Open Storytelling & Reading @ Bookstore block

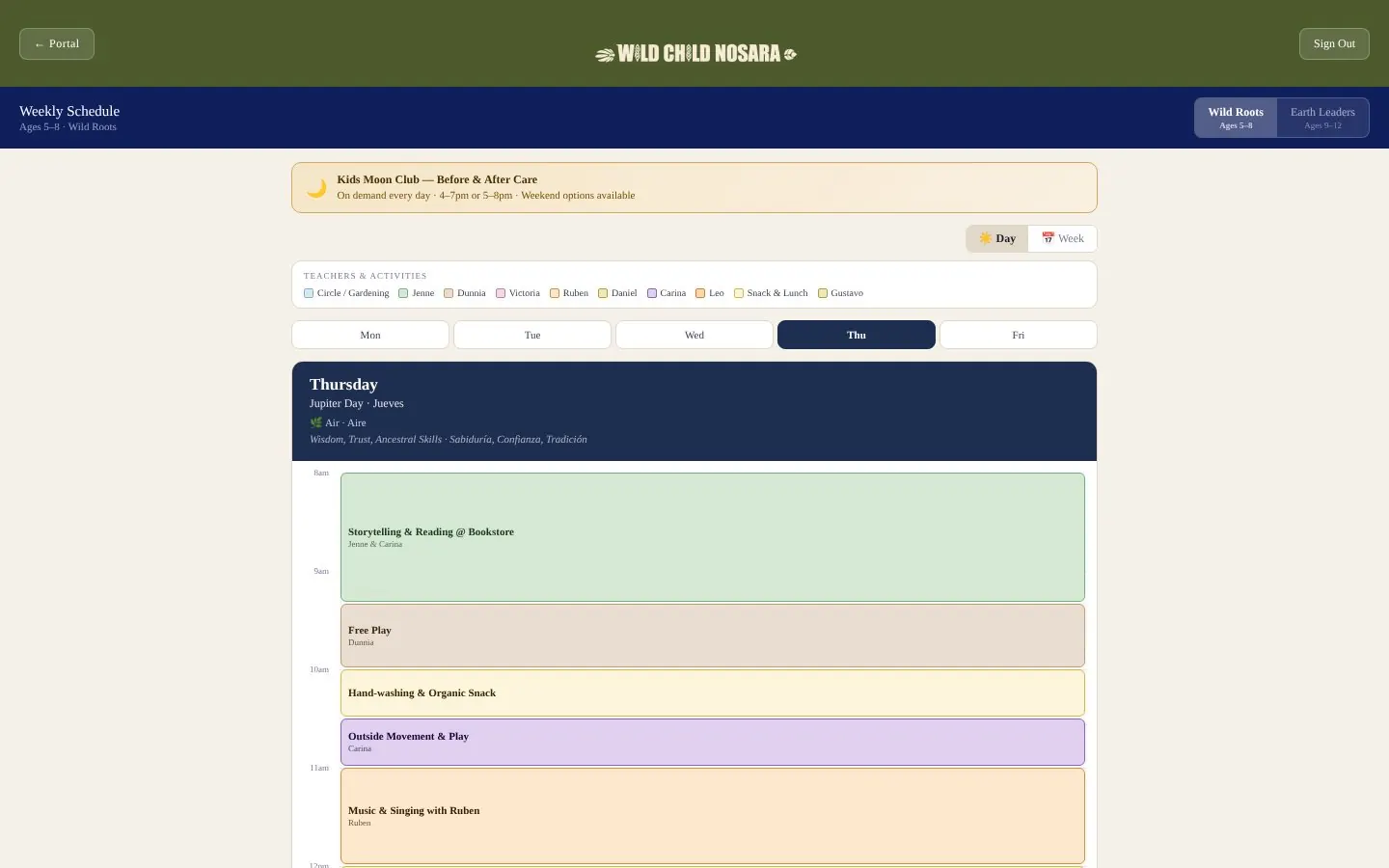713,537
